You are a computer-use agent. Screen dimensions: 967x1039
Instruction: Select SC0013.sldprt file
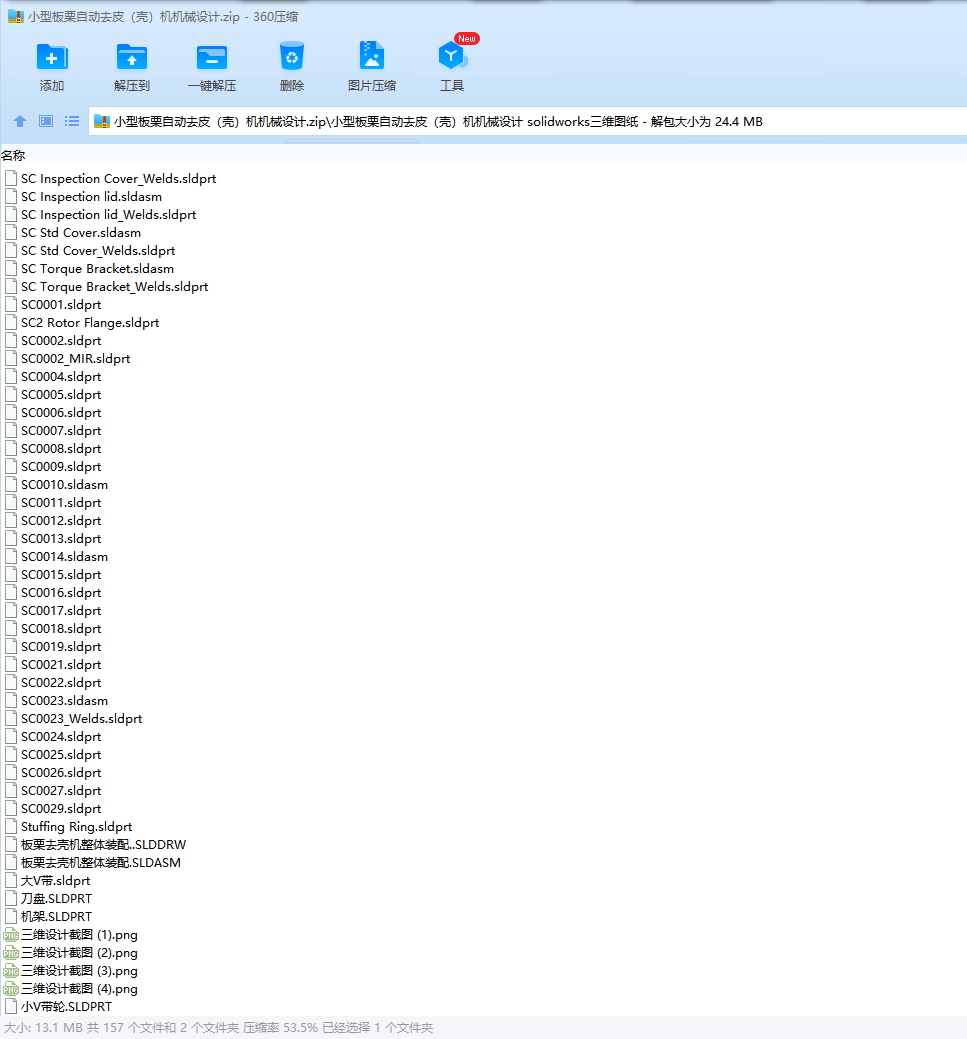coord(61,539)
